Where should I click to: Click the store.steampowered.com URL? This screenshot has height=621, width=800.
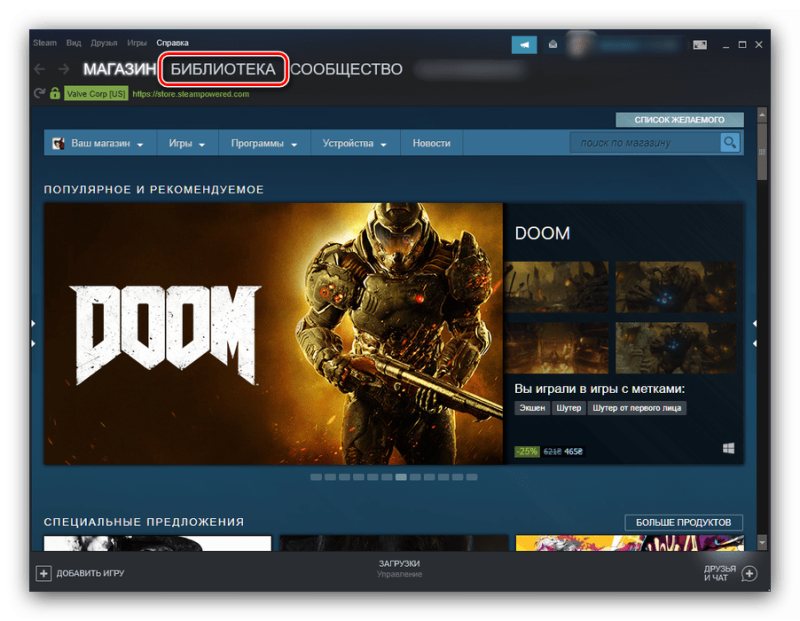click(x=191, y=94)
